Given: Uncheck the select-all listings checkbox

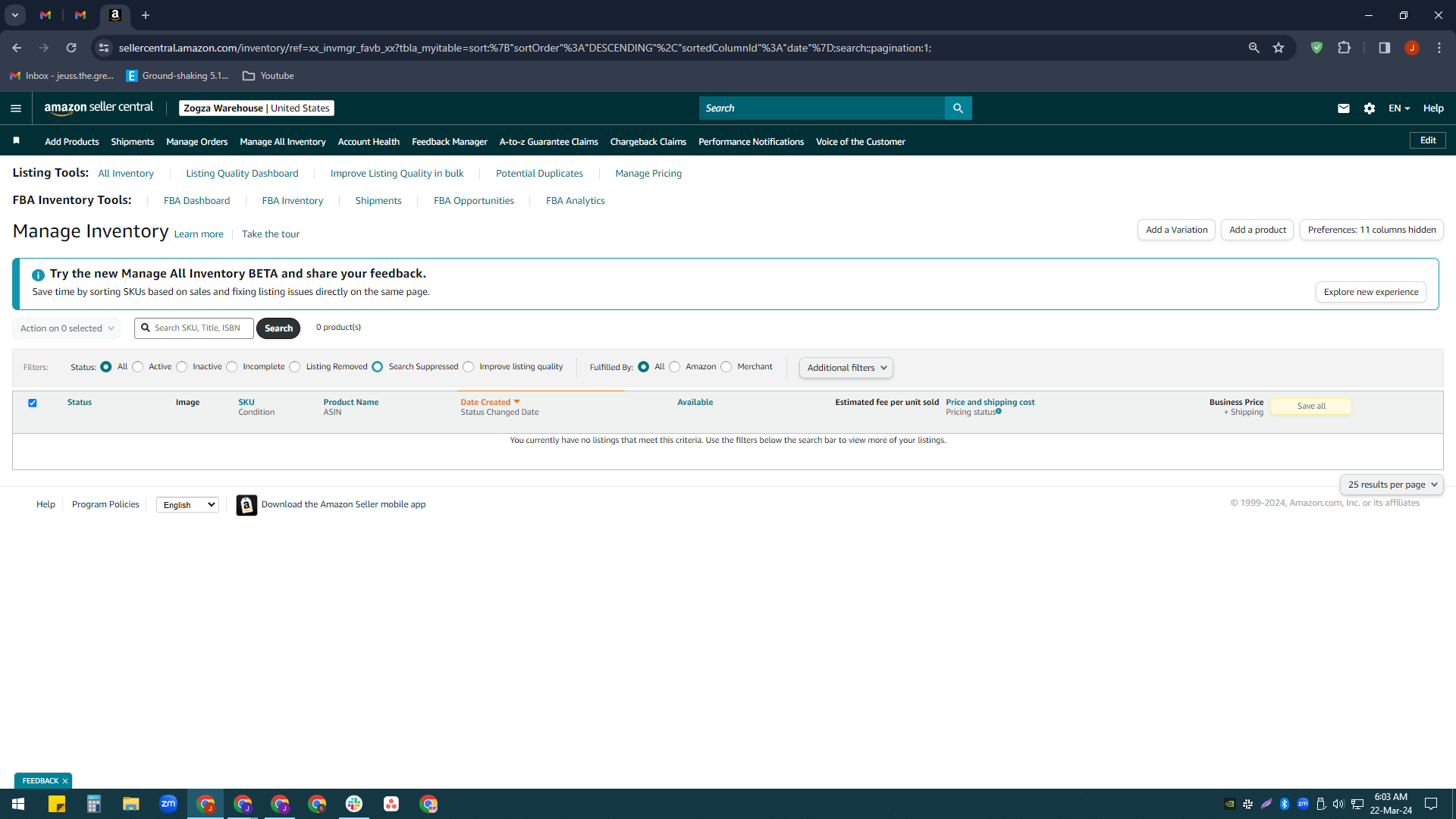Looking at the screenshot, I should pos(33,403).
